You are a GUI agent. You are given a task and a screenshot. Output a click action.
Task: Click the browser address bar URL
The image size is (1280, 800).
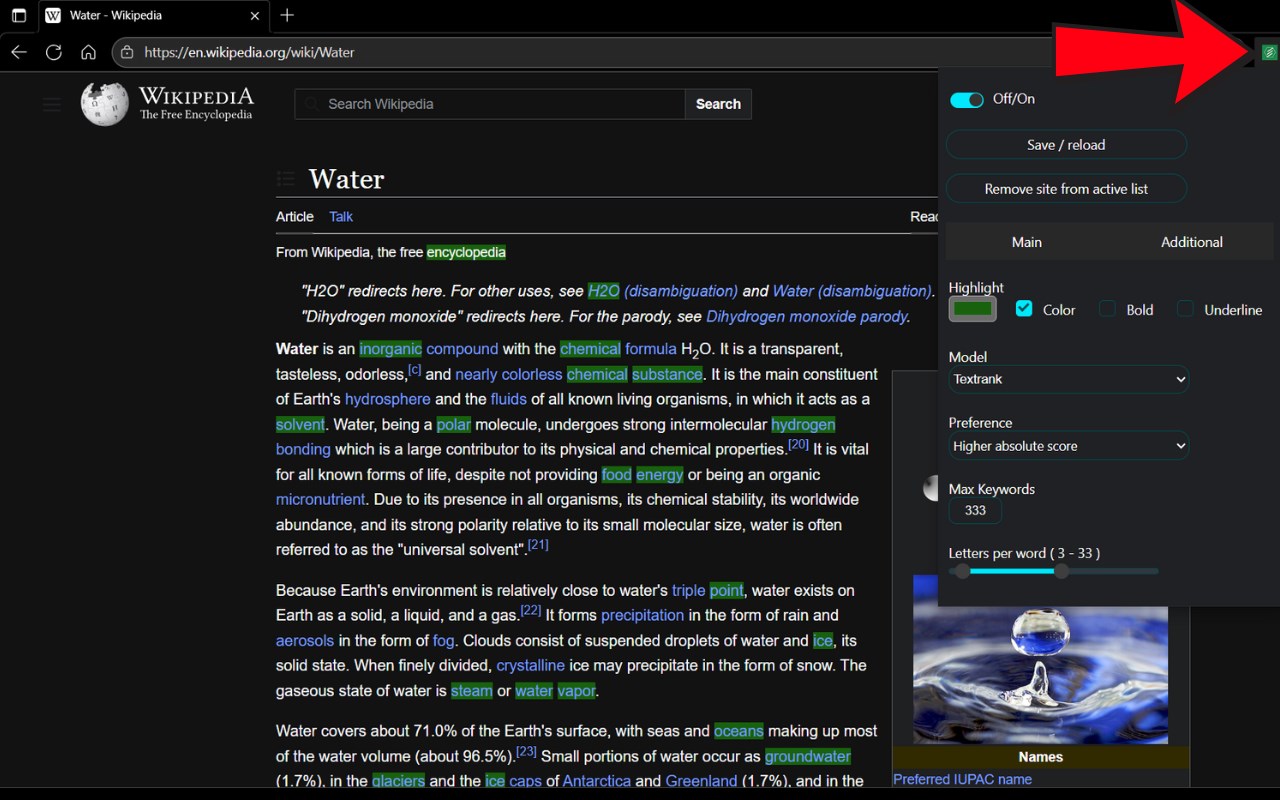(x=249, y=52)
